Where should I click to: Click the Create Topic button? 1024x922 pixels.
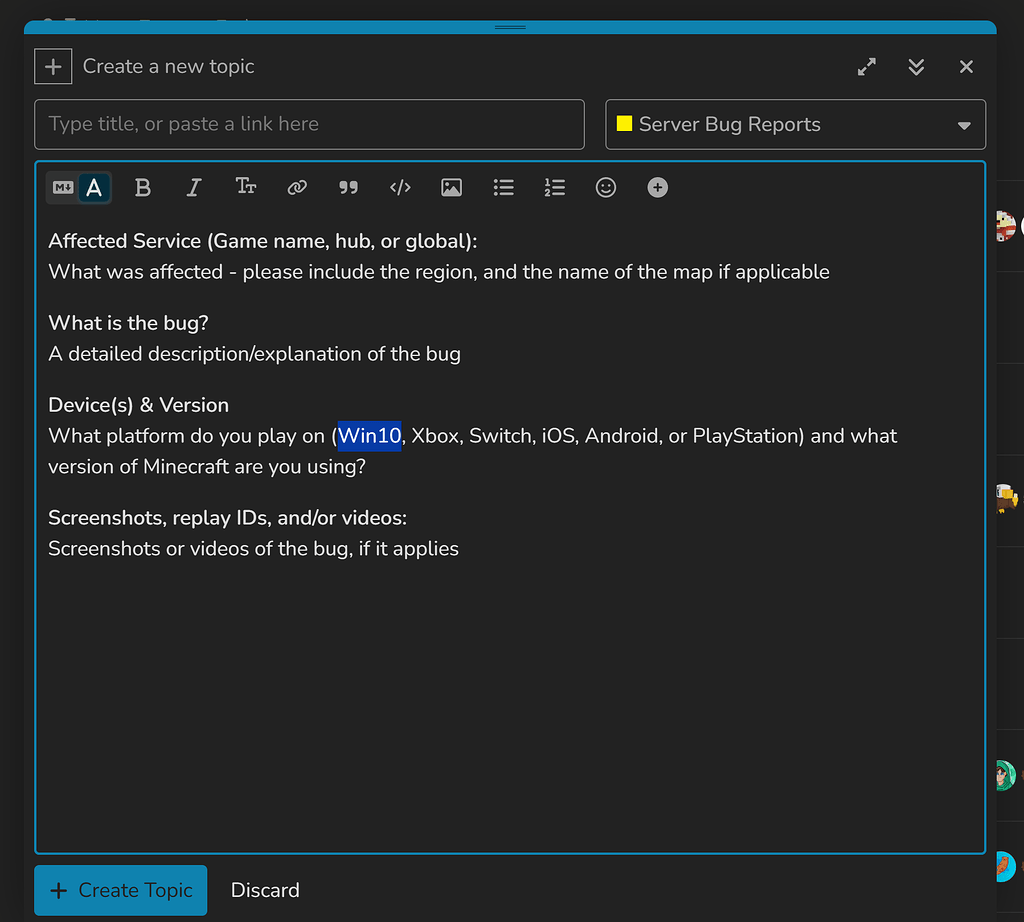(121, 890)
